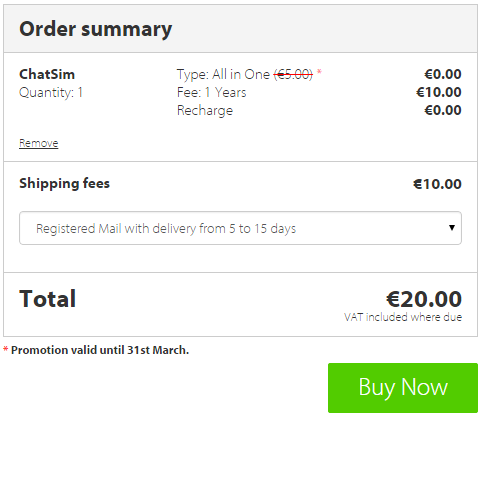Click the Promotion valid until 31st March note
This screenshot has width=500, height=479.
tap(100, 350)
